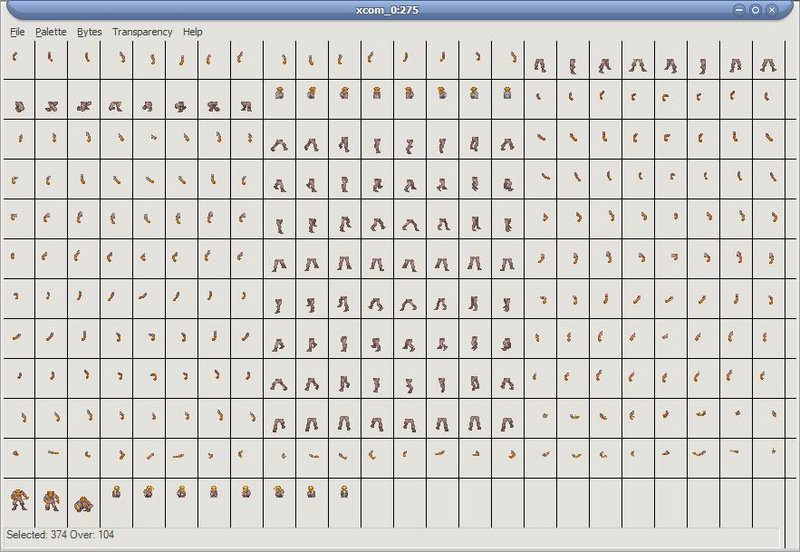Open the Palette menu
The height and width of the screenshot is (552, 800).
51,32
